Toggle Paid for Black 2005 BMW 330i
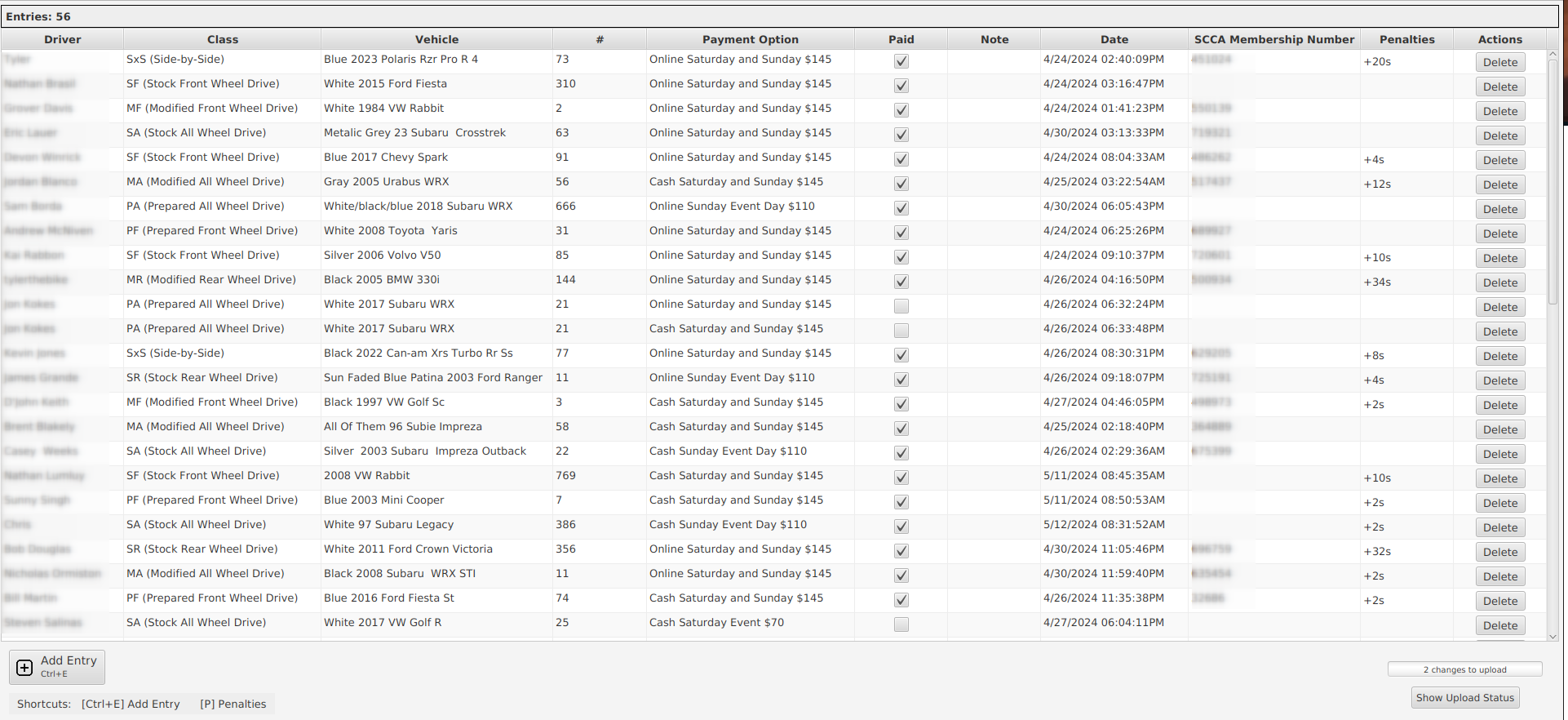This screenshot has width=1568, height=720. [x=901, y=282]
